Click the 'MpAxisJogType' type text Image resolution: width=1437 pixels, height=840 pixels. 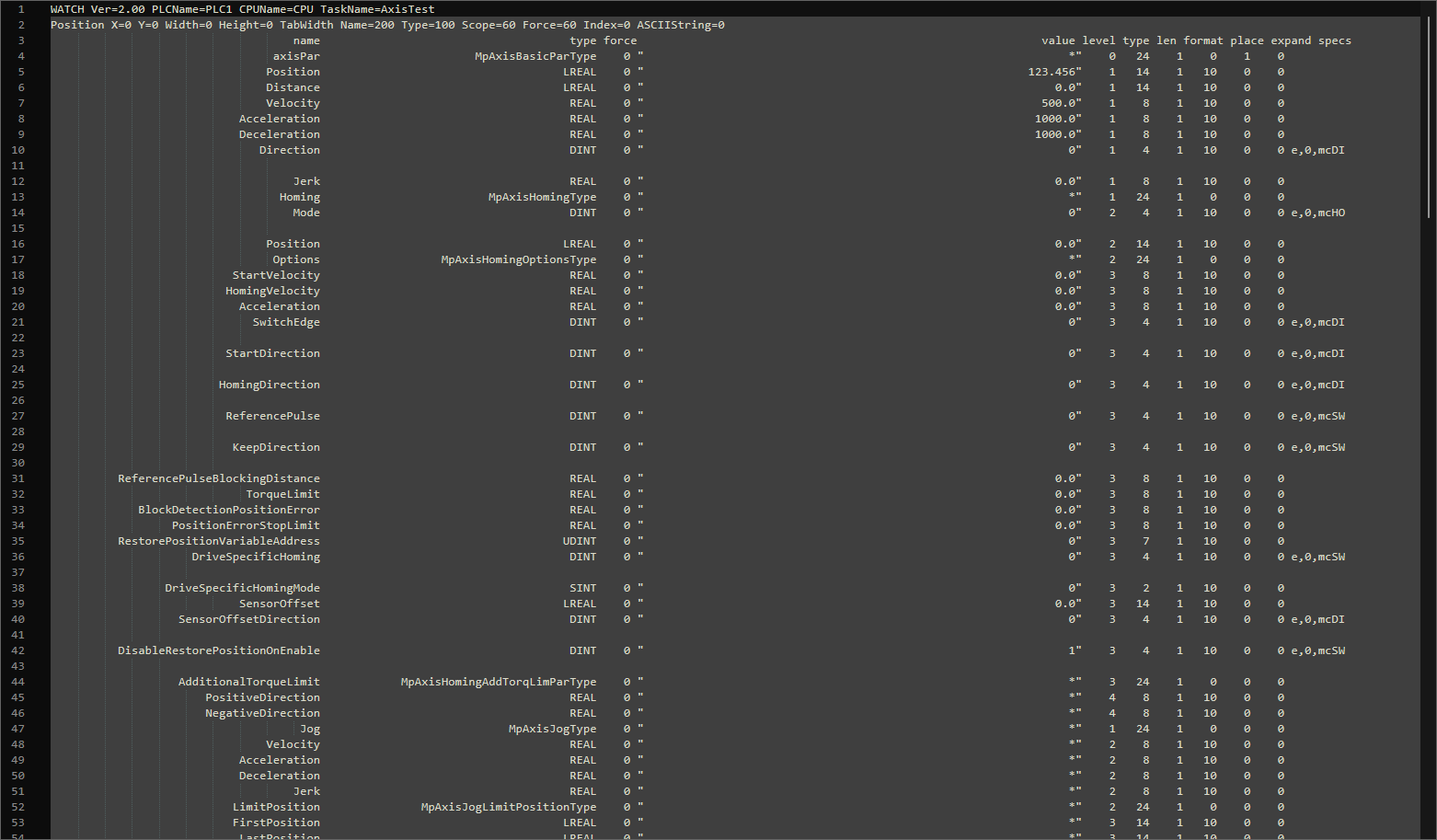pos(552,729)
